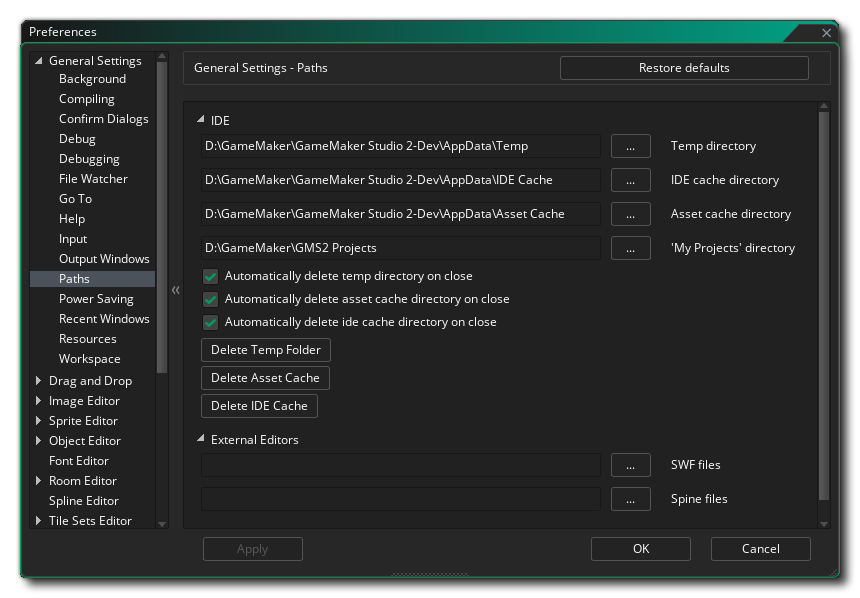Expand the Image Editor node
Viewport: 860px width, 598px height.
pyautogui.click(x=38, y=401)
